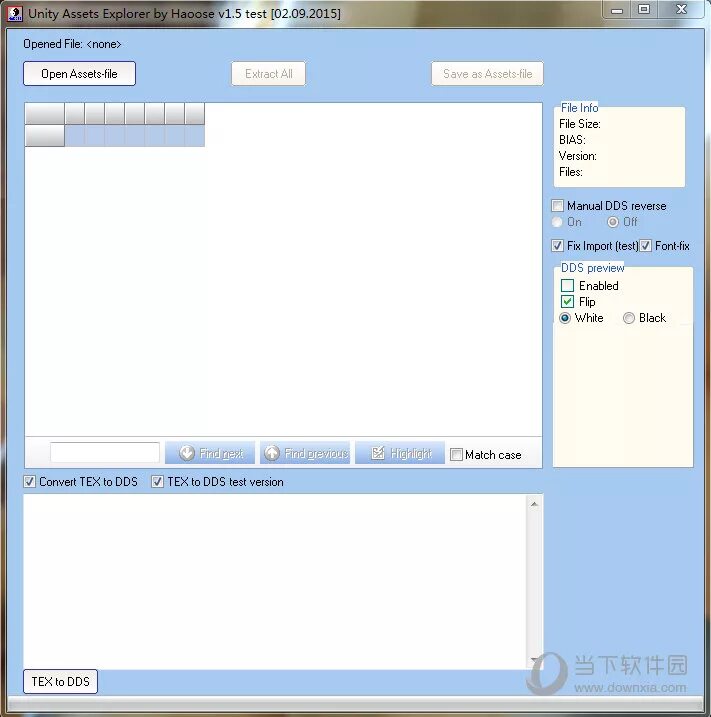Image resolution: width=711 pixels, height=717 pixels.
Task: Click the TEX to DDS button
Action: pos(60,681)
